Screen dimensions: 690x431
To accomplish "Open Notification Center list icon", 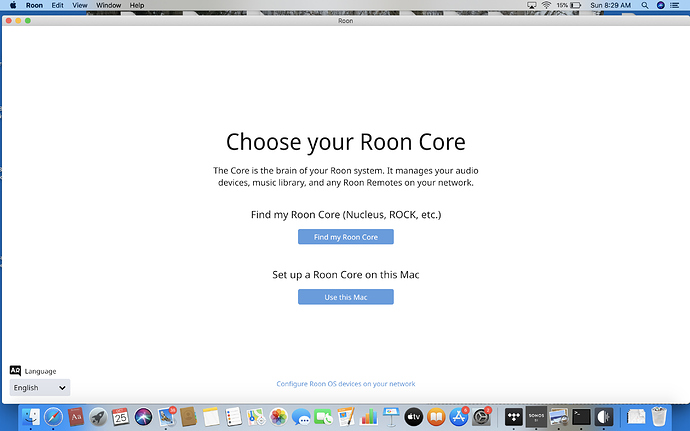I will tap(675, 5).
